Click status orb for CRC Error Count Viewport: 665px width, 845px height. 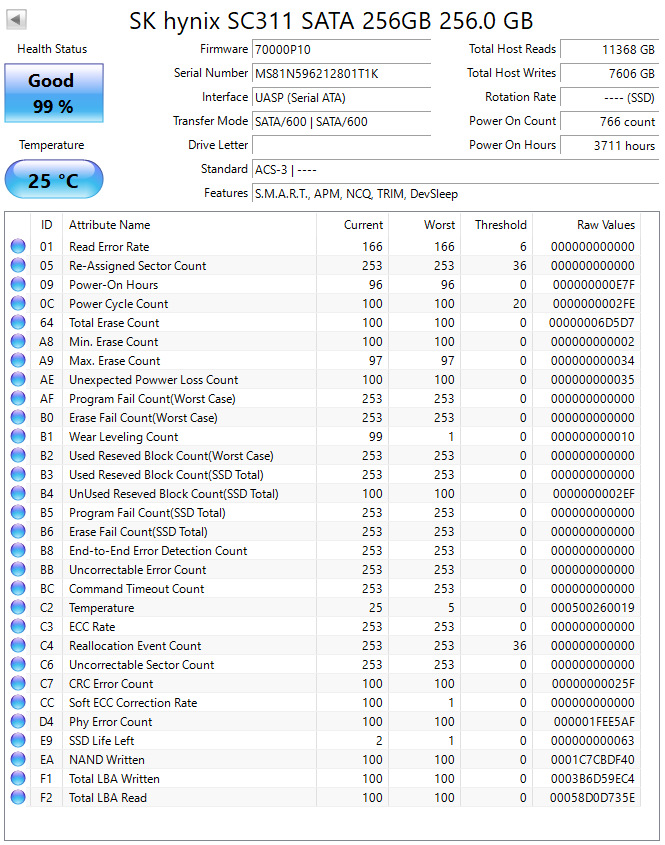coord(18,683)
